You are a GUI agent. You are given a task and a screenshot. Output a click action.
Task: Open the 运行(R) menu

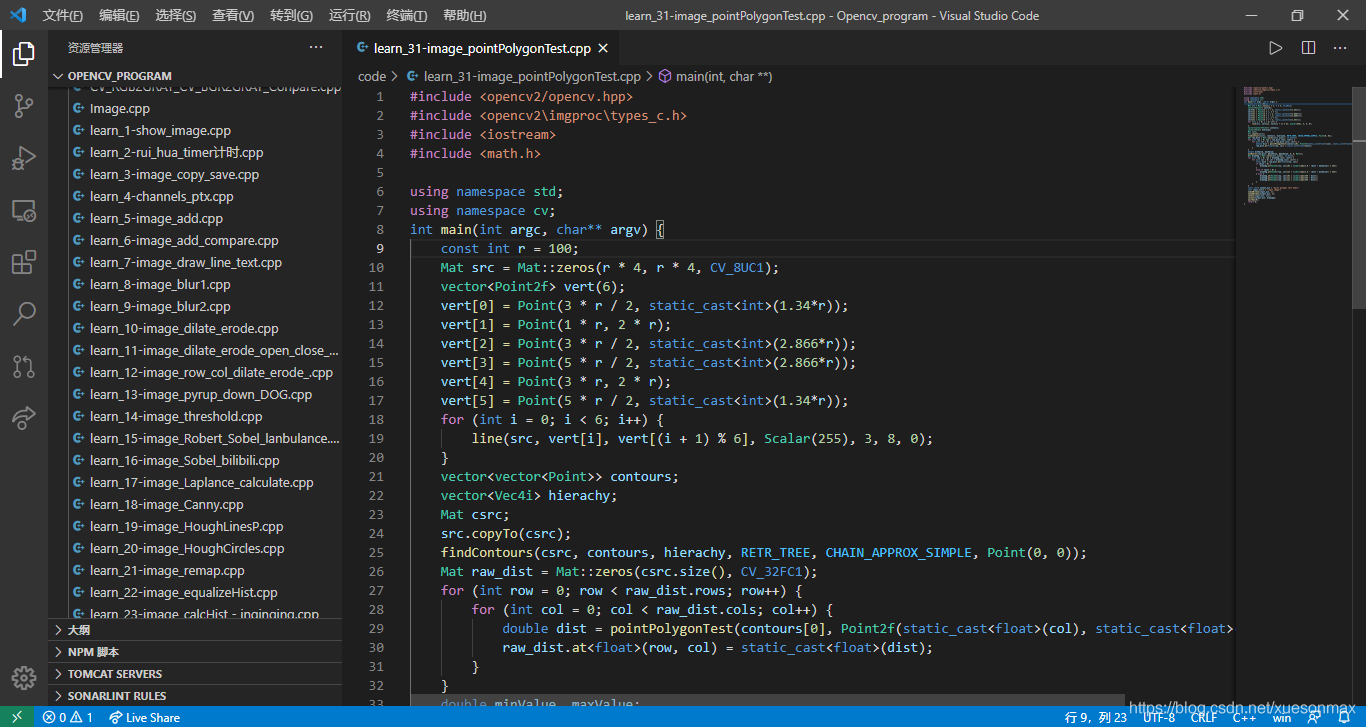349,16
